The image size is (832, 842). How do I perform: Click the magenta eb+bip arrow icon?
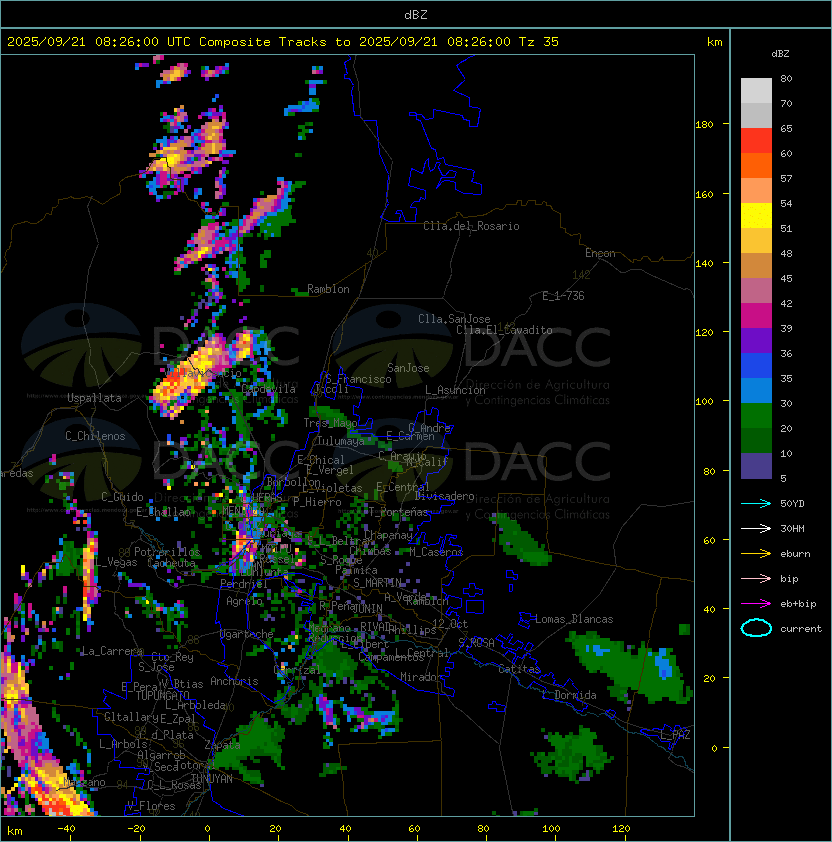tap(756, 604)
